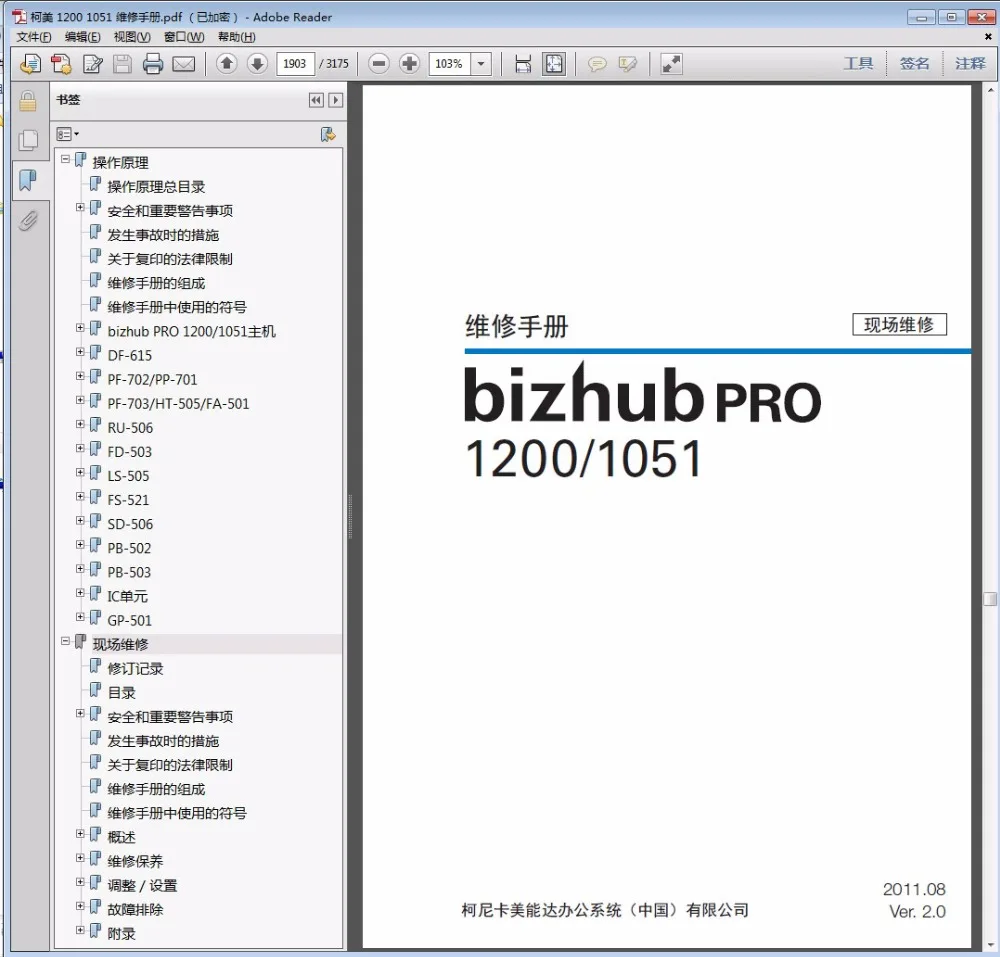The image size is (1000, 957).
Task: Select the PB-503 bookmark
Action: click(x=129, y=573)
